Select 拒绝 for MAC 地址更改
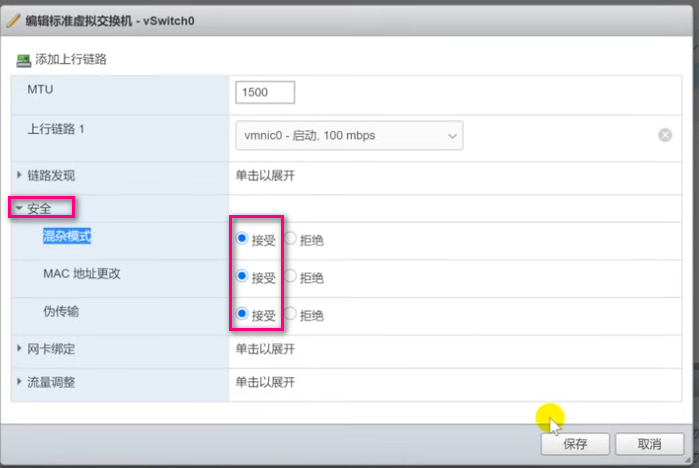Image resolution: width=699 pixels, height=468 pixels. coord(290,276)
